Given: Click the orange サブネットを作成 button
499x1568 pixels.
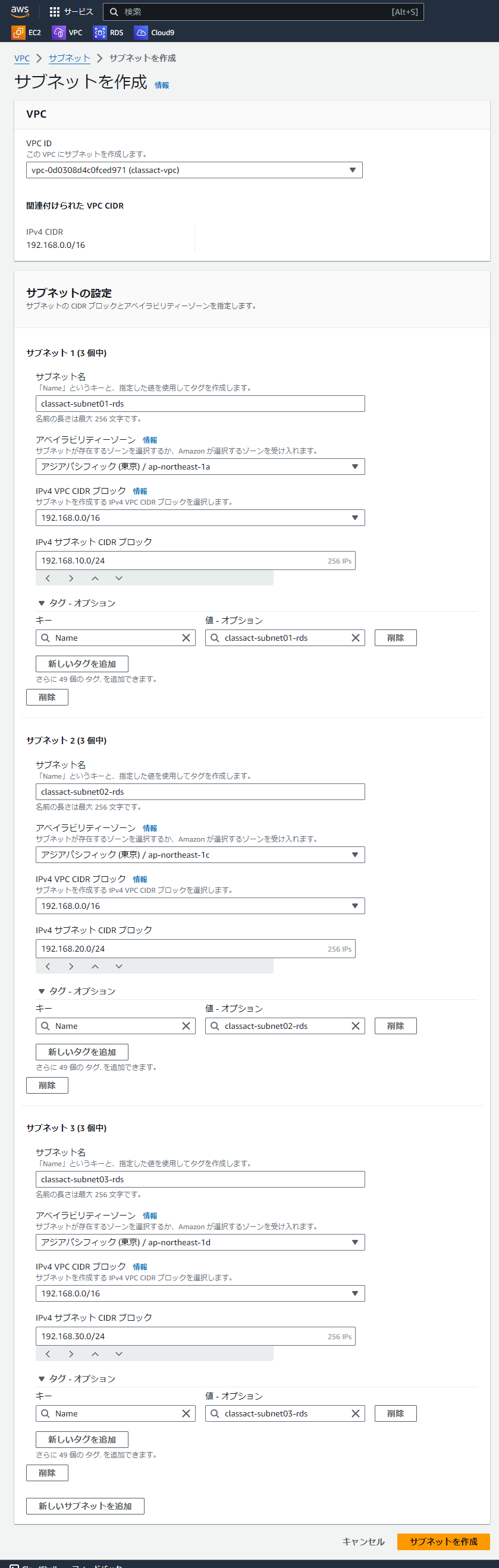Looking at the screenshot, I should (443, 1541).
